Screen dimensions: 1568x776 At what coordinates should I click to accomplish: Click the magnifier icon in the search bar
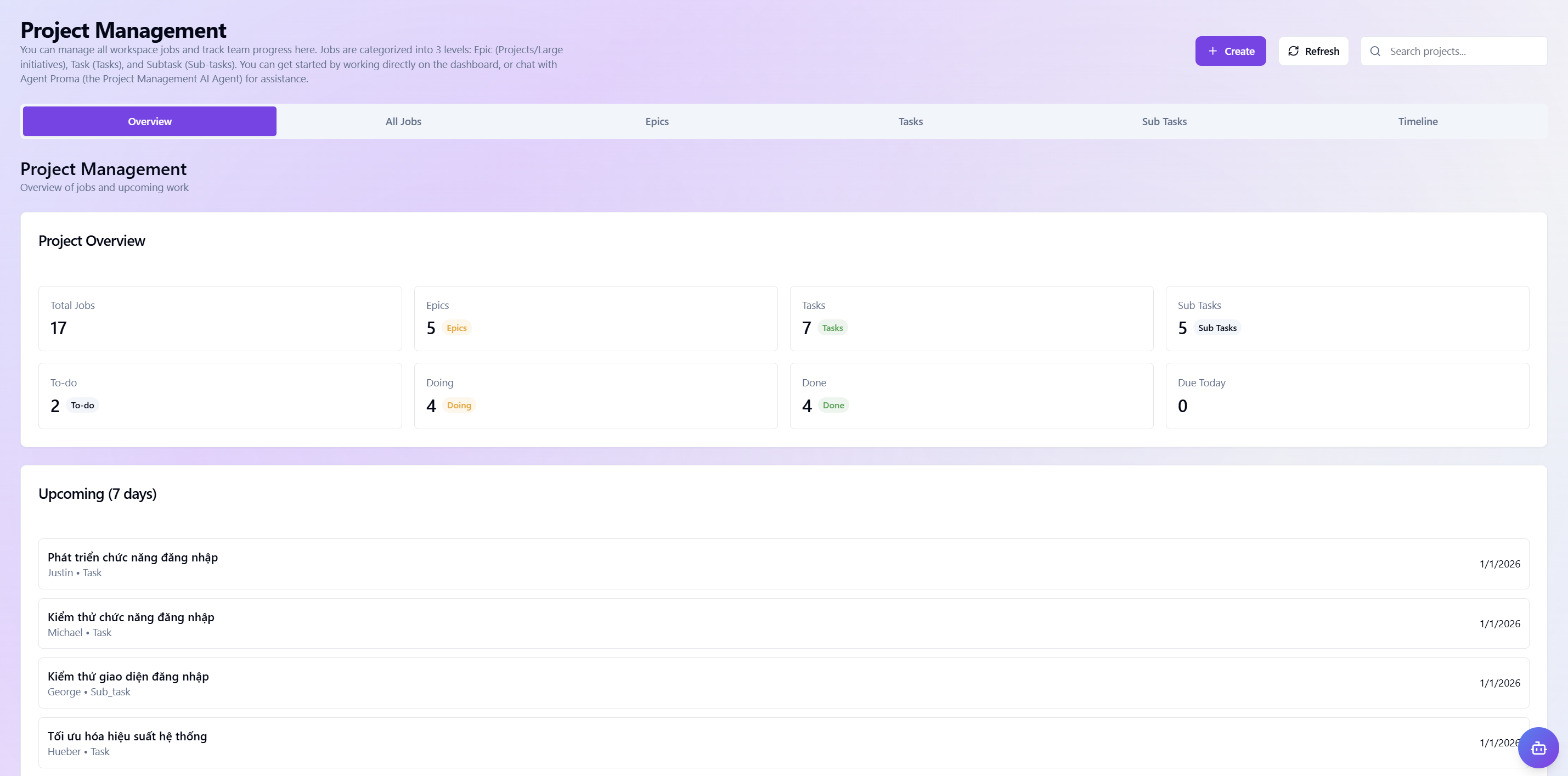[x=1375, y=51]
